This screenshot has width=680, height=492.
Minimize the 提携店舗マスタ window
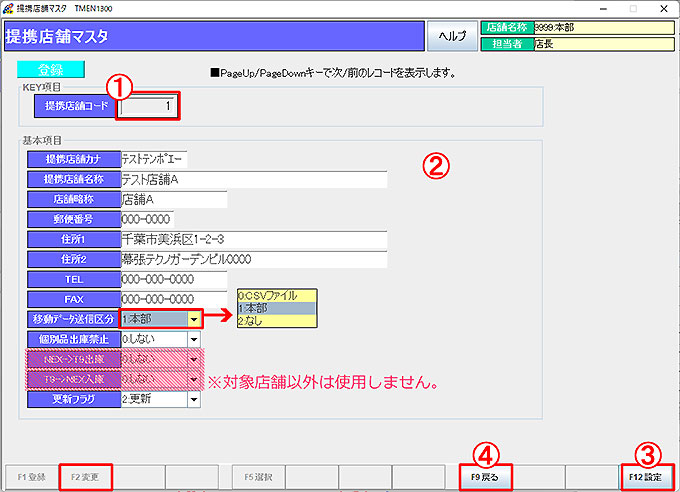(x=603, y=9)
